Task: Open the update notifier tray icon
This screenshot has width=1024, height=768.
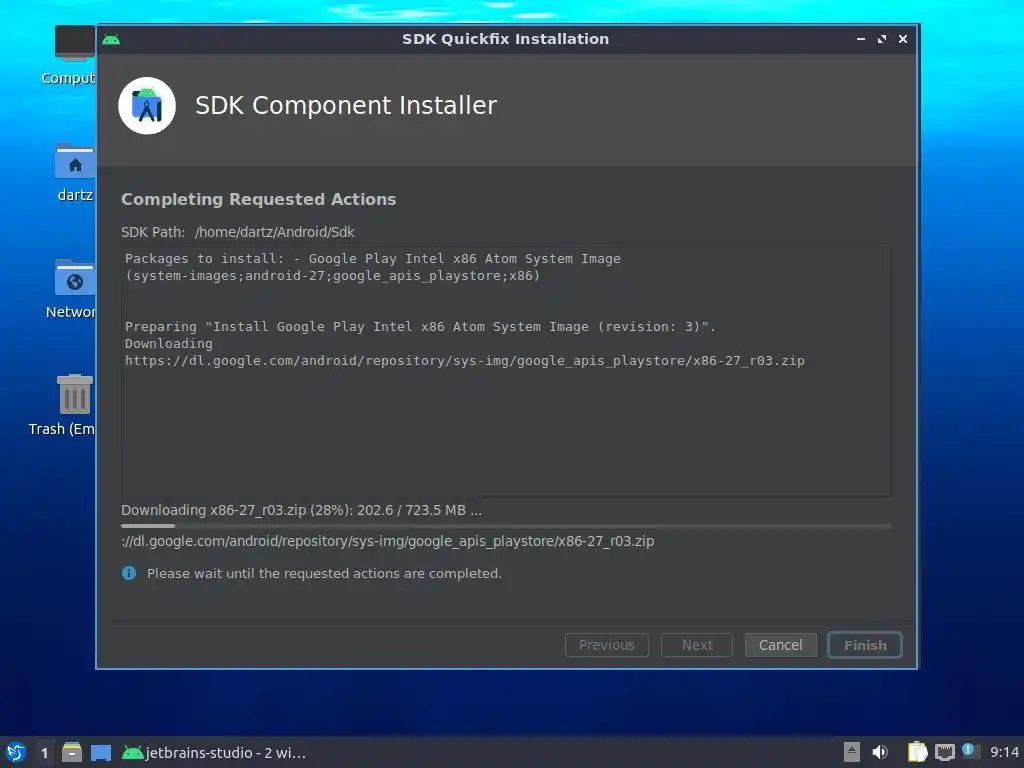Action: (970, 751)
